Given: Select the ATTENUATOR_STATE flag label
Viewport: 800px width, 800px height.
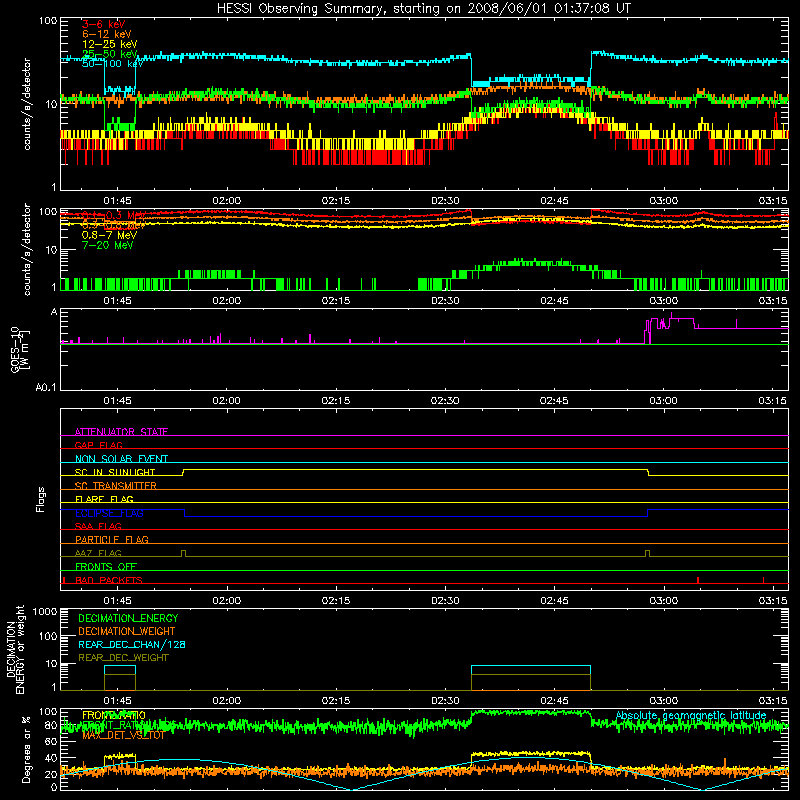Looking at the screenshot, I should tap(121, 432).
